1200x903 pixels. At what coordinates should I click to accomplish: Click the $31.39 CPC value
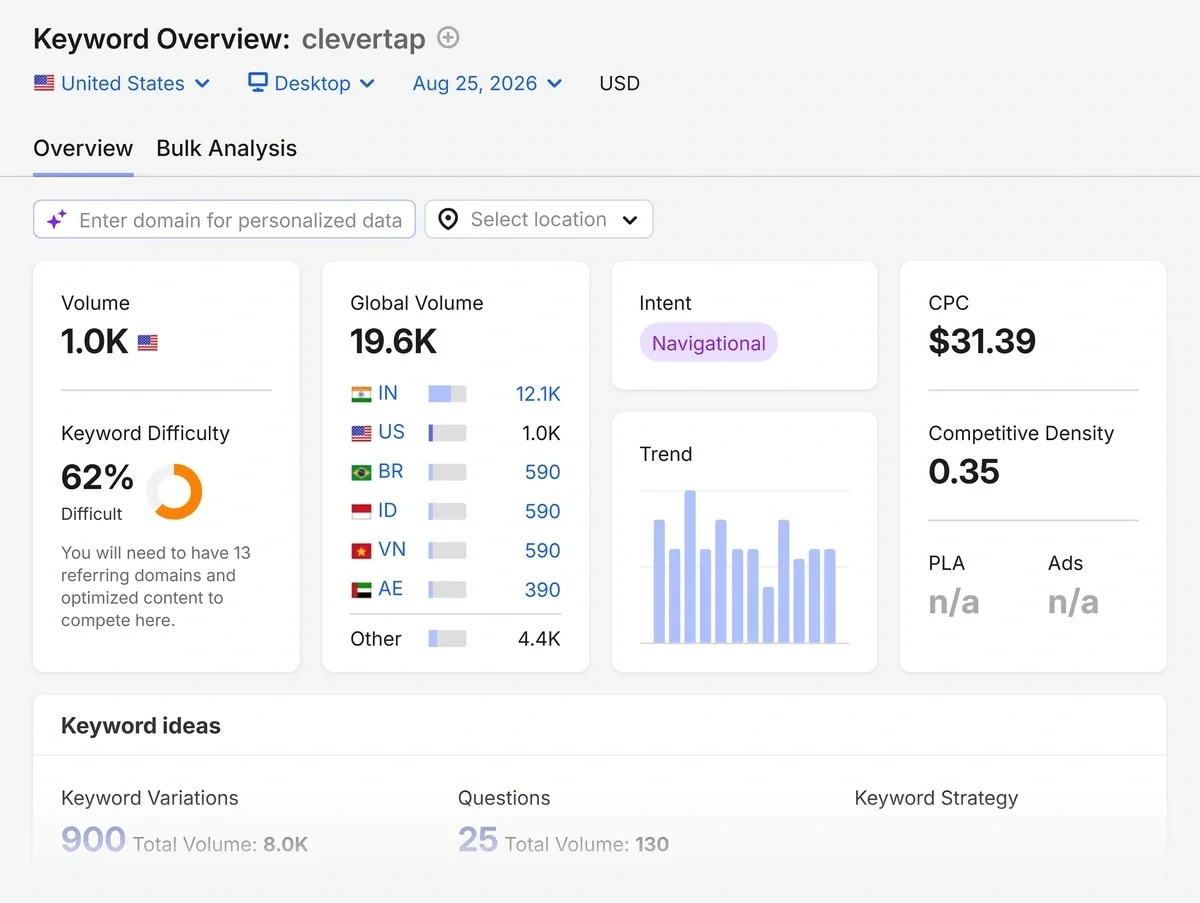click(982, 342)
